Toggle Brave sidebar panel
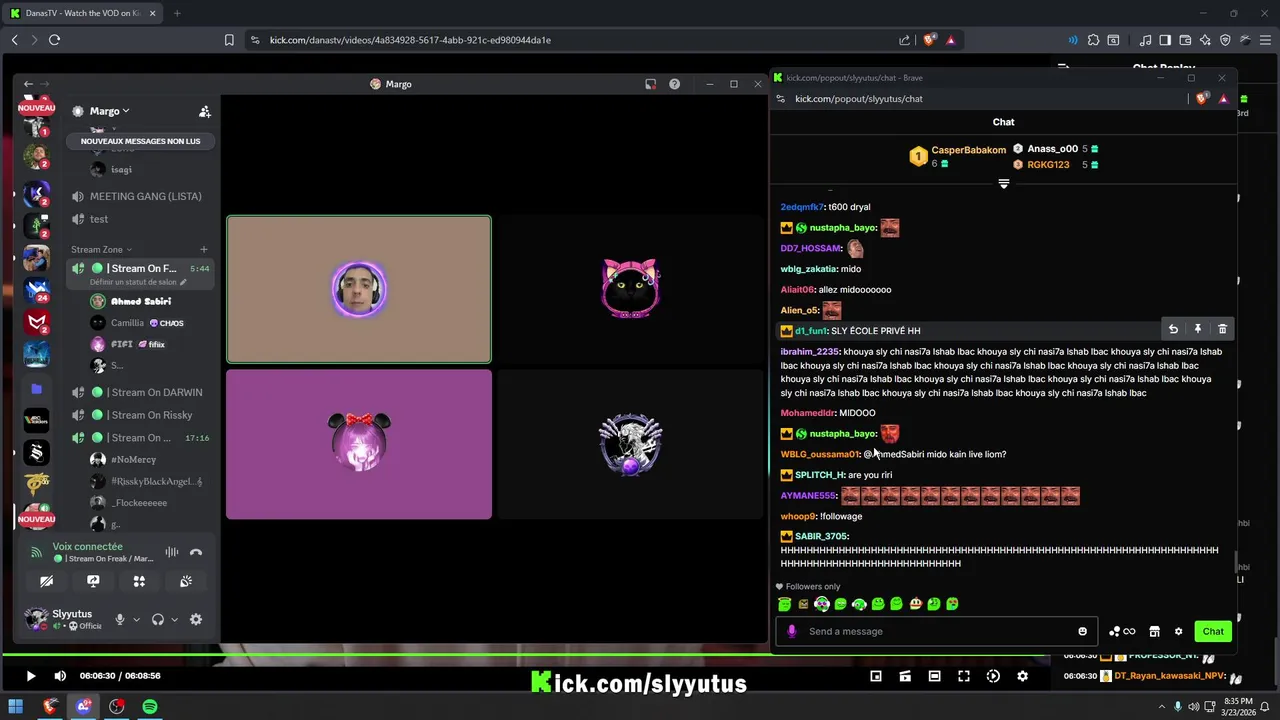The width and height of the screenshot is (1280, 720). click(x=1166, y=40)
